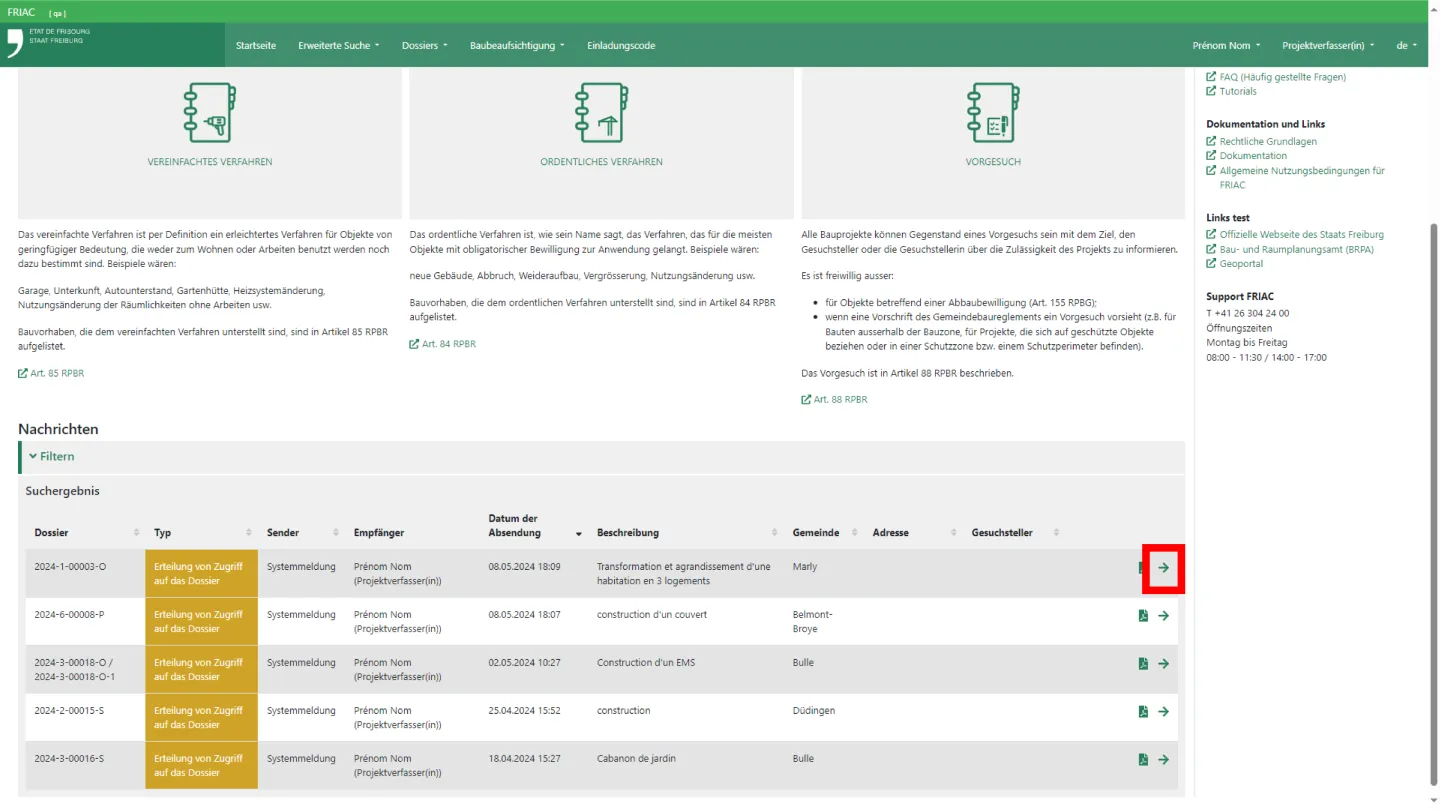
Task: Click the Vereinfachtes Verfahren notebook icon
Action: pyautogui.click(x=209, y=112)
